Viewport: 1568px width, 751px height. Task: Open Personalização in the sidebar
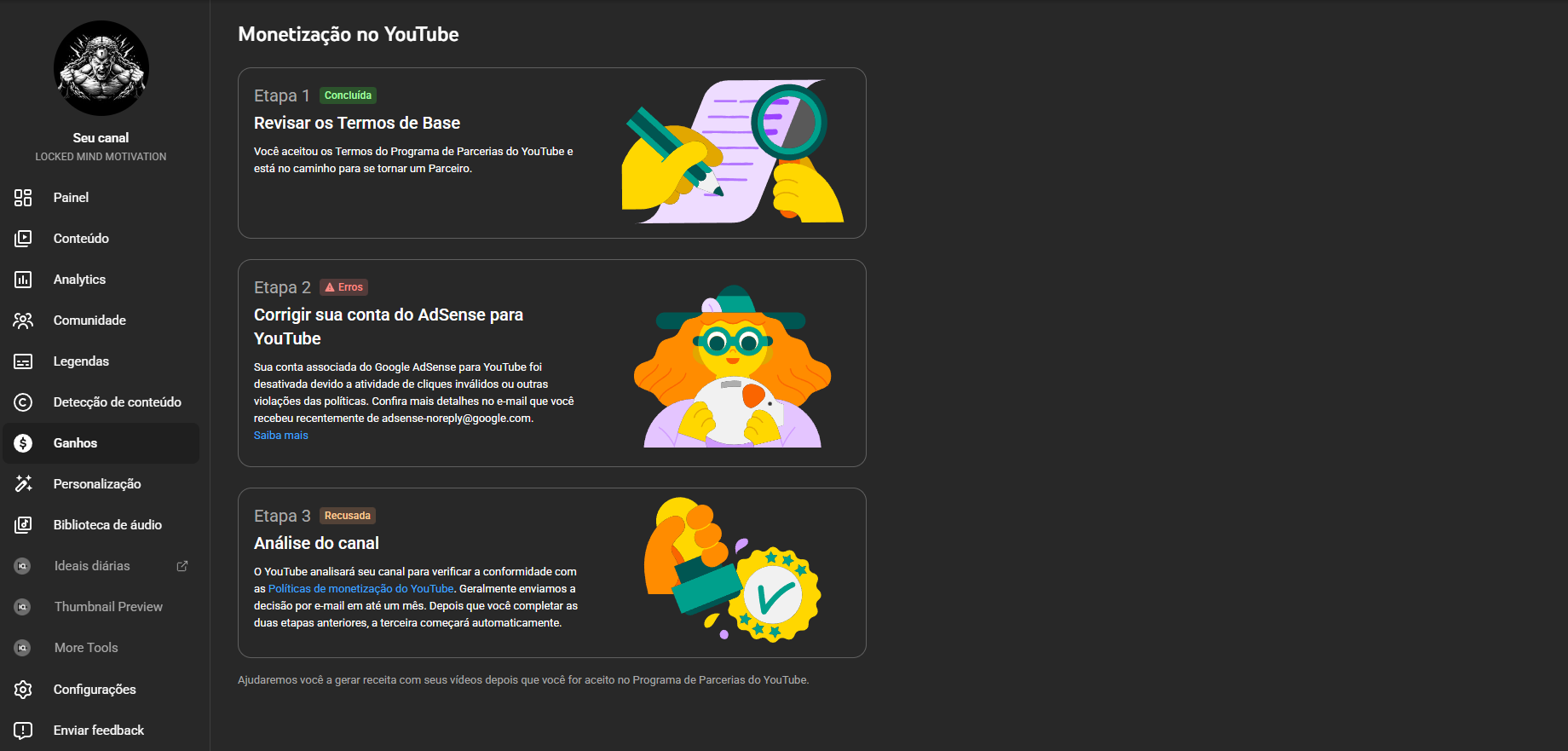click(x=101, y=484)
